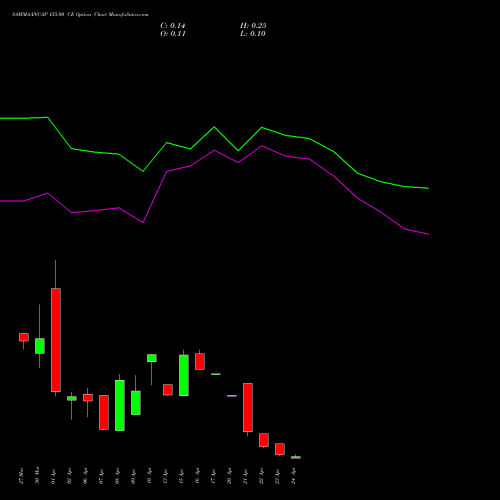This screenshot has height=500, width=500.
Task: Click the close value C: 0.14
Action: (x=173, y=26)
